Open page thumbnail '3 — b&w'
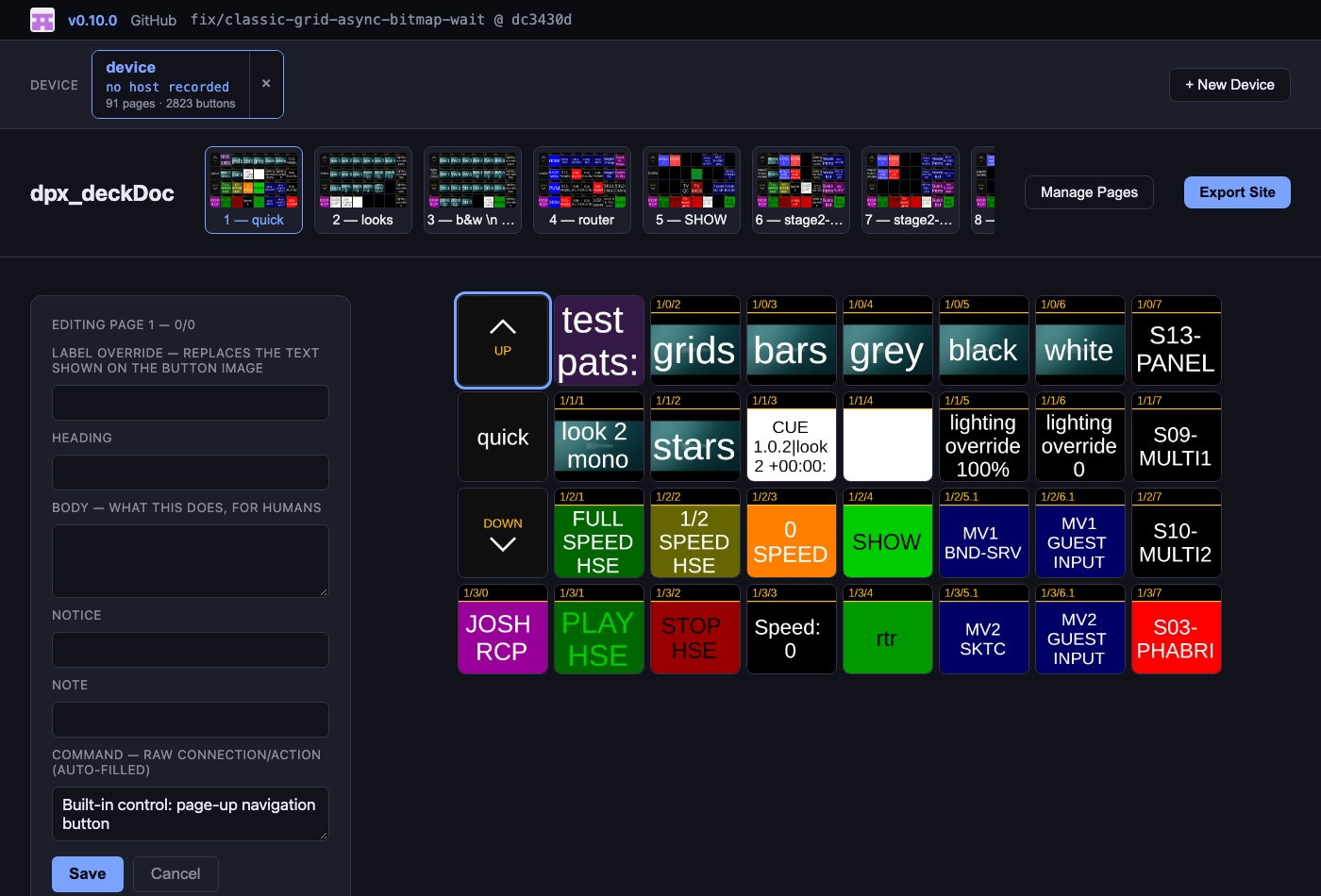Image resolution: width=1321 pixels, height=896 pixels. click(473, 190)
